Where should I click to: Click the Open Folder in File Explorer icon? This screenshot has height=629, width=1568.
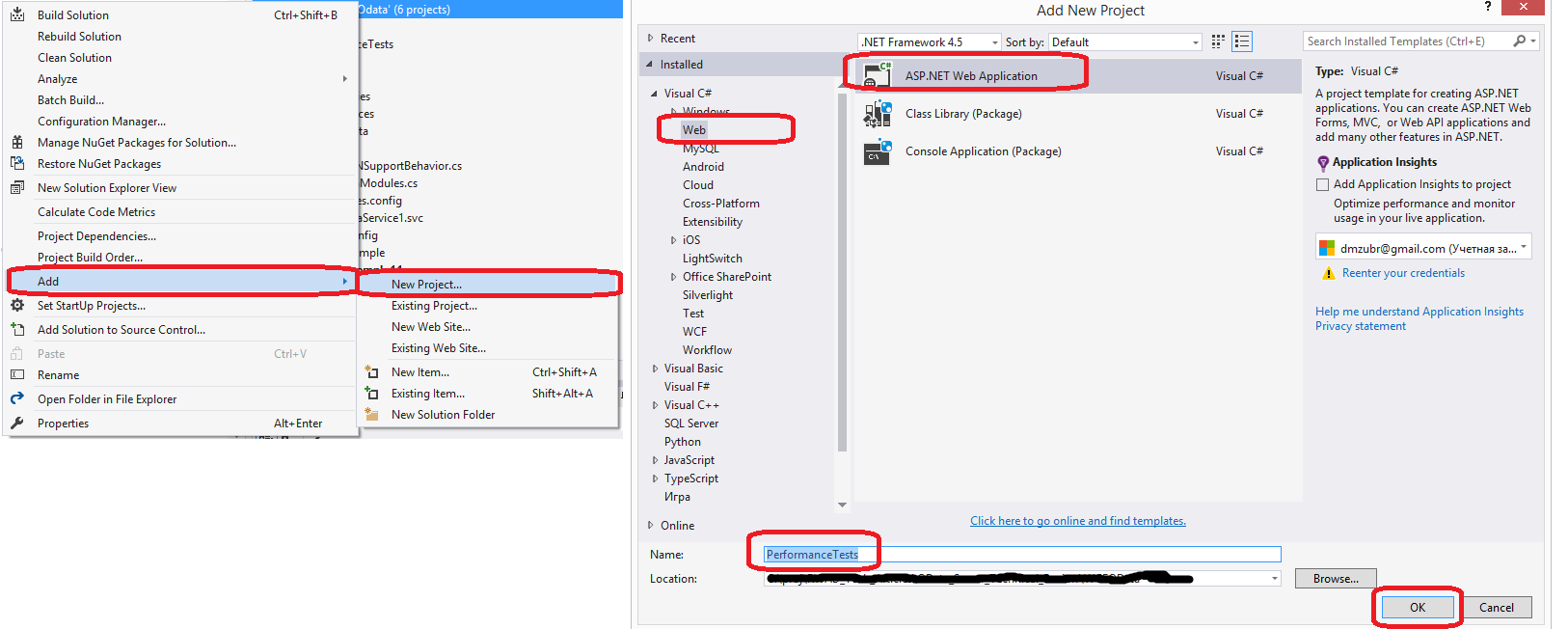17,398
